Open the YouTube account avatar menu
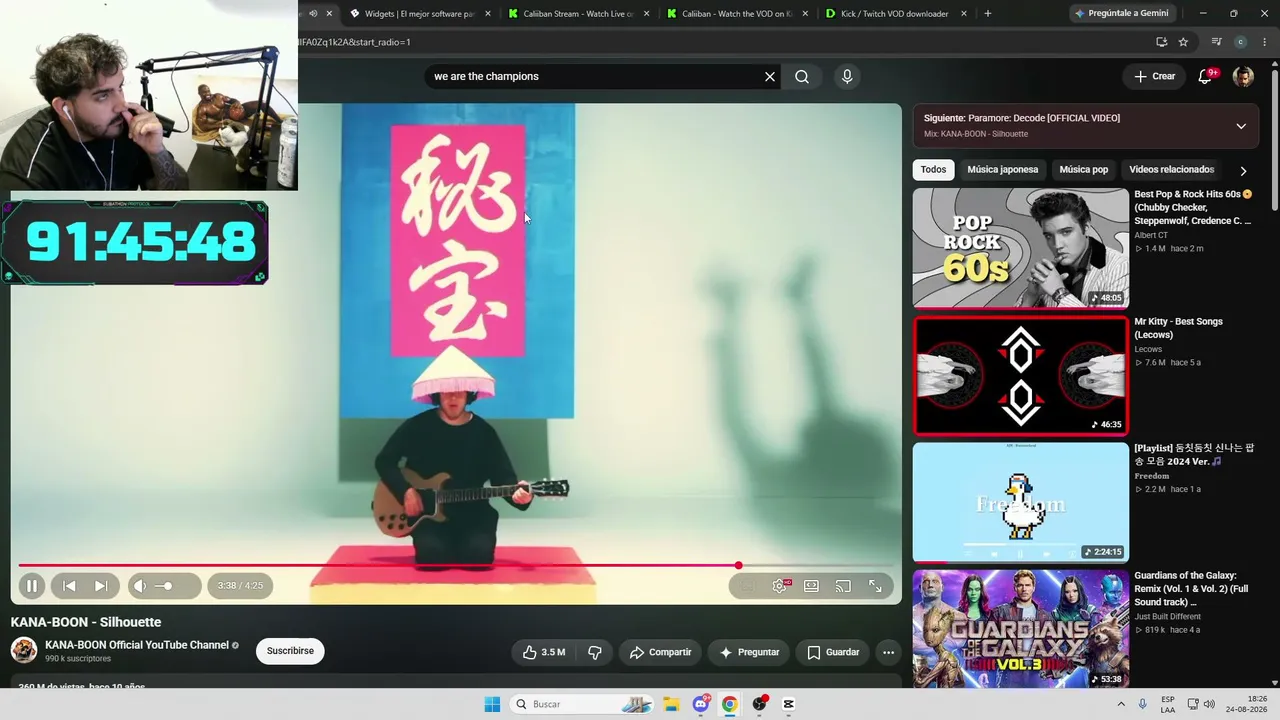This screenshot has width=1280, height=720. coord(1243,77)
